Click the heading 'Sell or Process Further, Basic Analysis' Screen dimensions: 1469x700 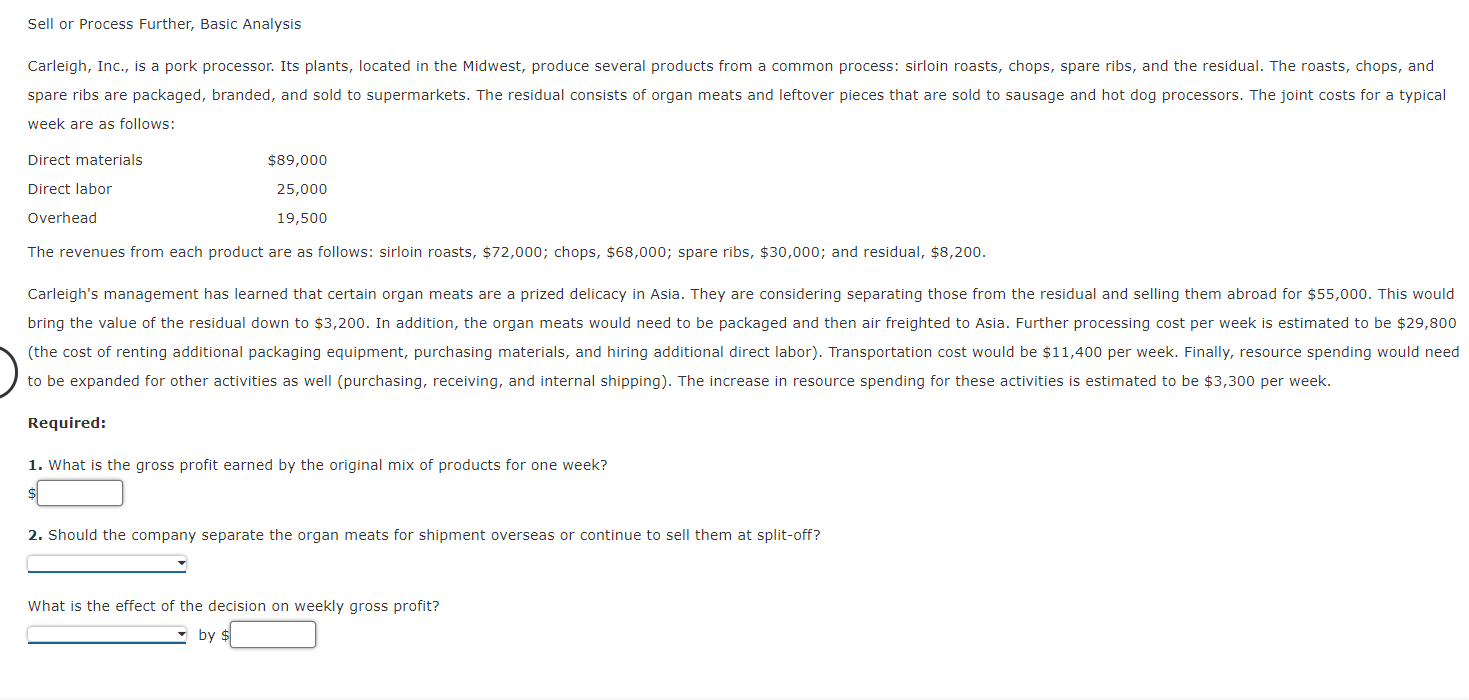[164, 23]
